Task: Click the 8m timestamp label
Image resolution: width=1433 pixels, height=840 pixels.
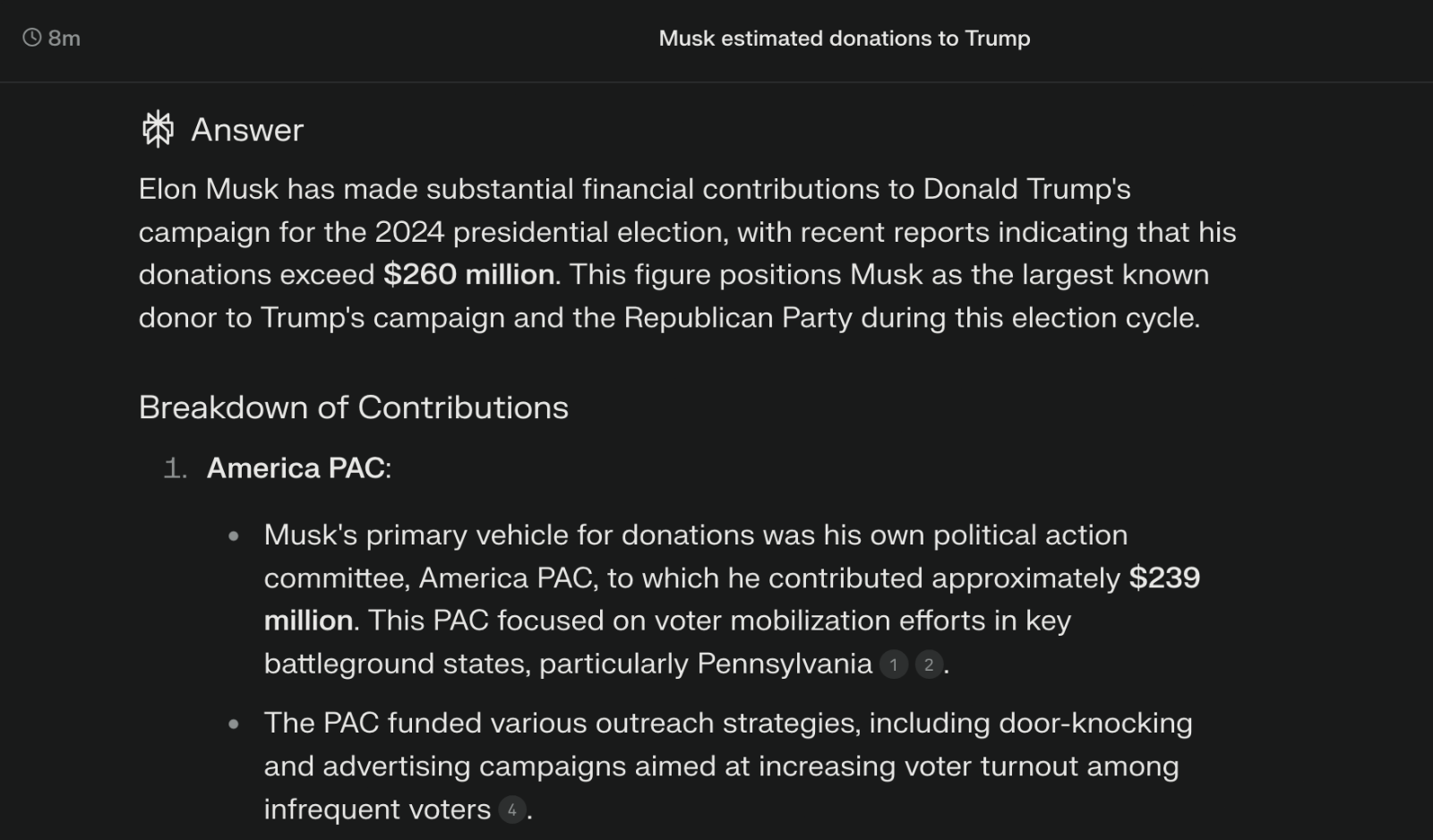Action: click(x=64, y=38)
